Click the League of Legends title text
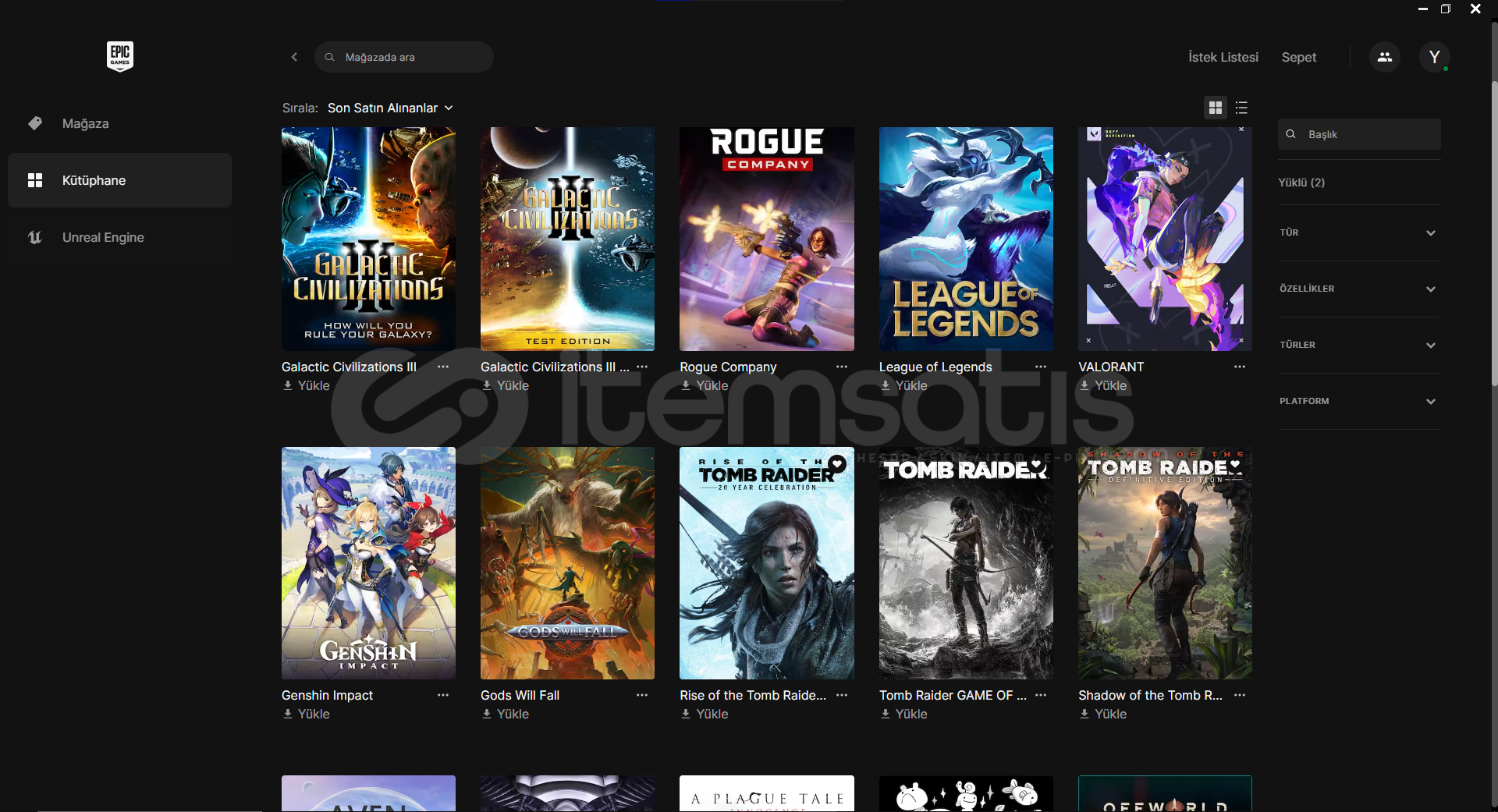Screen dimensions: 1498x812 (x=935, y=367)
